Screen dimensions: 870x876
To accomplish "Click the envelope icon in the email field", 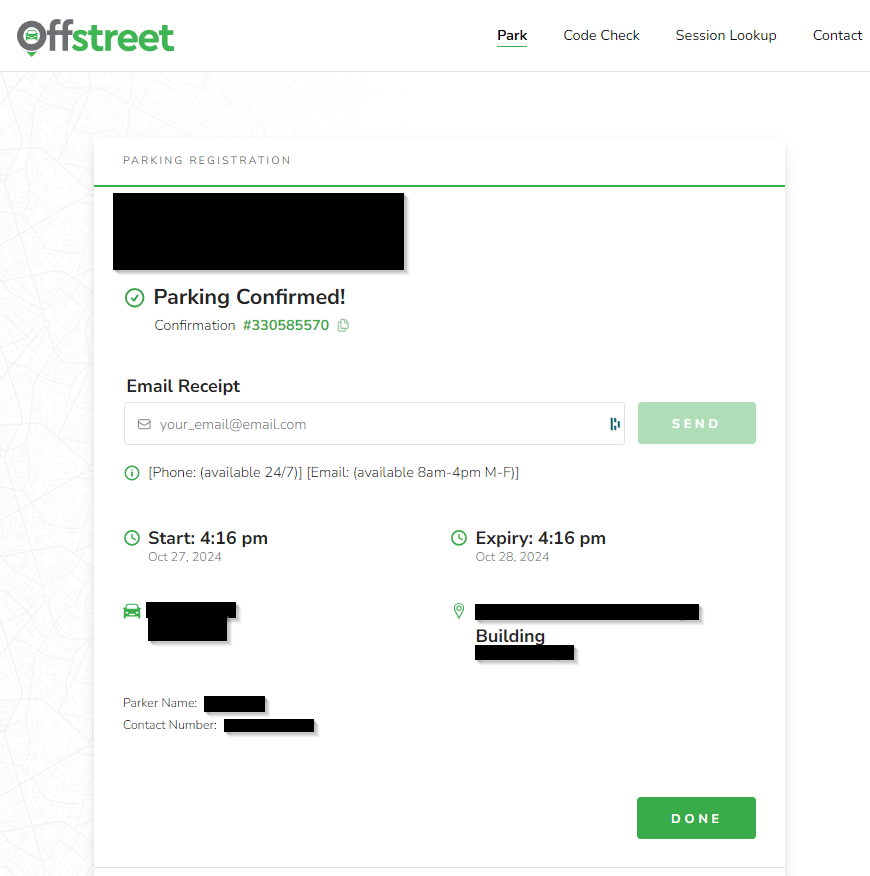I will (x=144, y=424).
